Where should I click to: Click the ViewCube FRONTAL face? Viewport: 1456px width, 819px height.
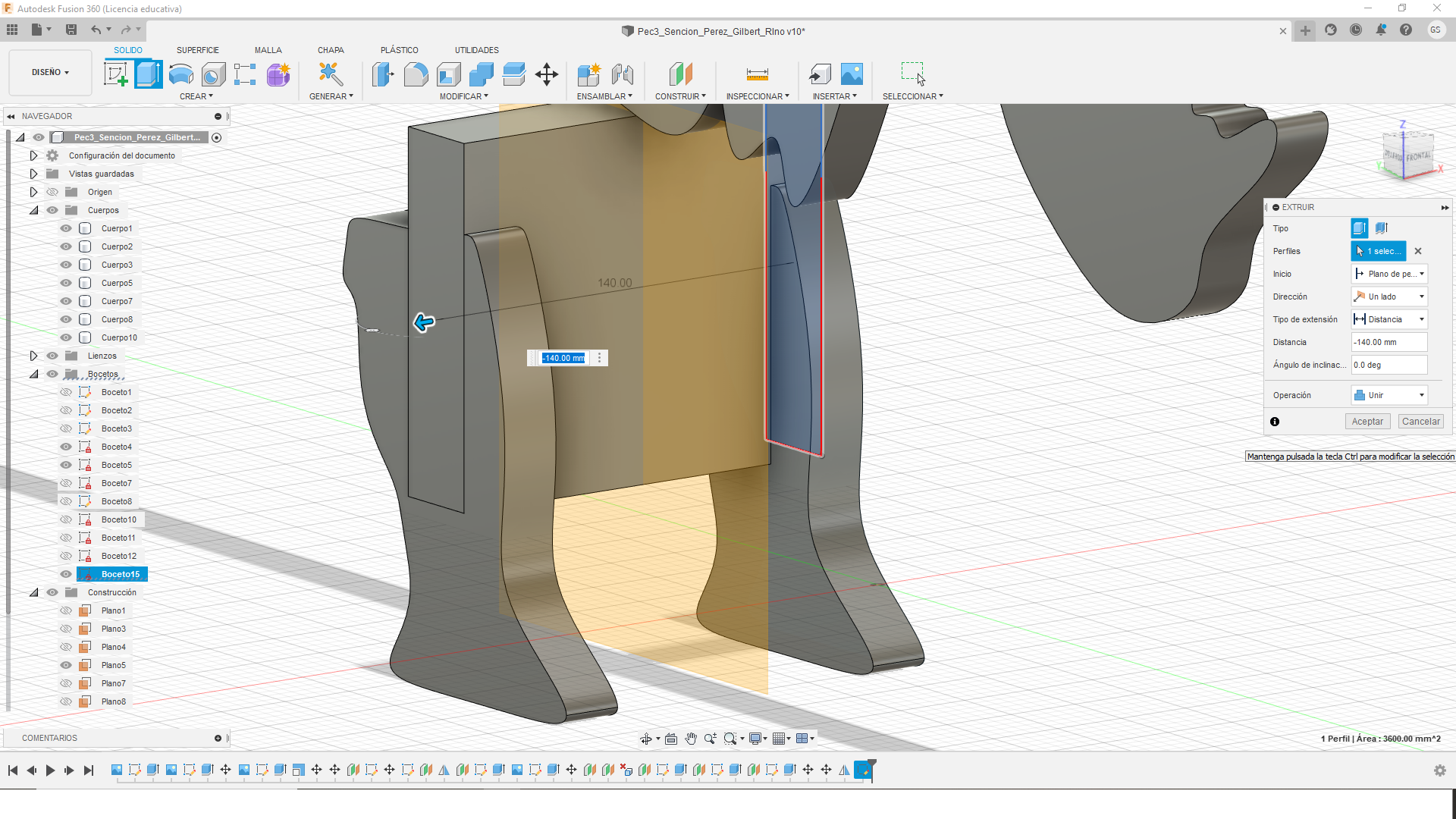1418,156
